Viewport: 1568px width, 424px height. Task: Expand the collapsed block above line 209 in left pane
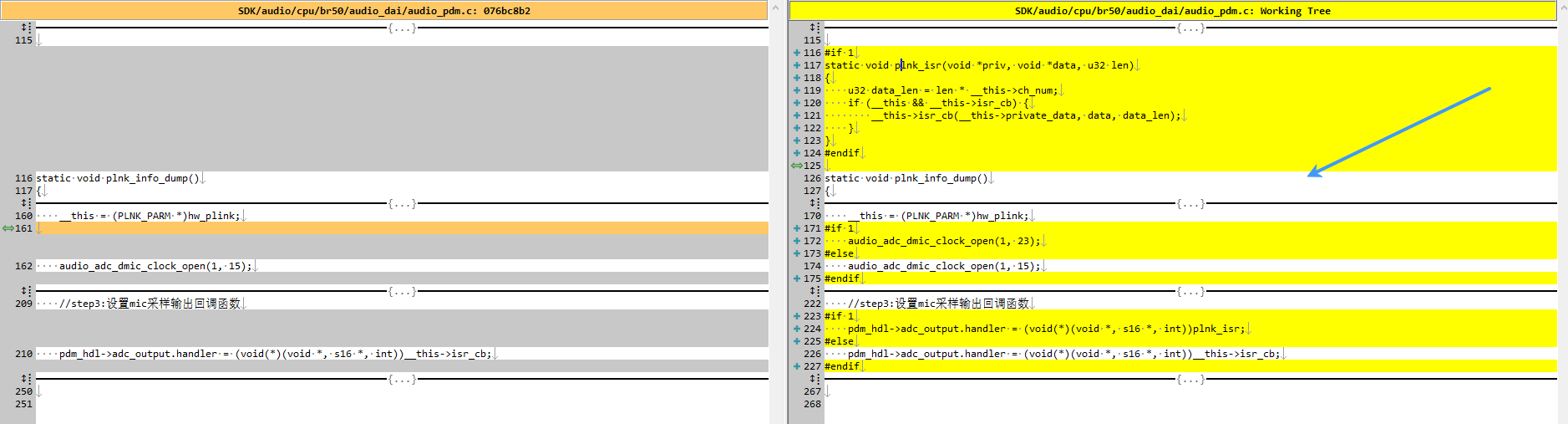tap(26, 291)
